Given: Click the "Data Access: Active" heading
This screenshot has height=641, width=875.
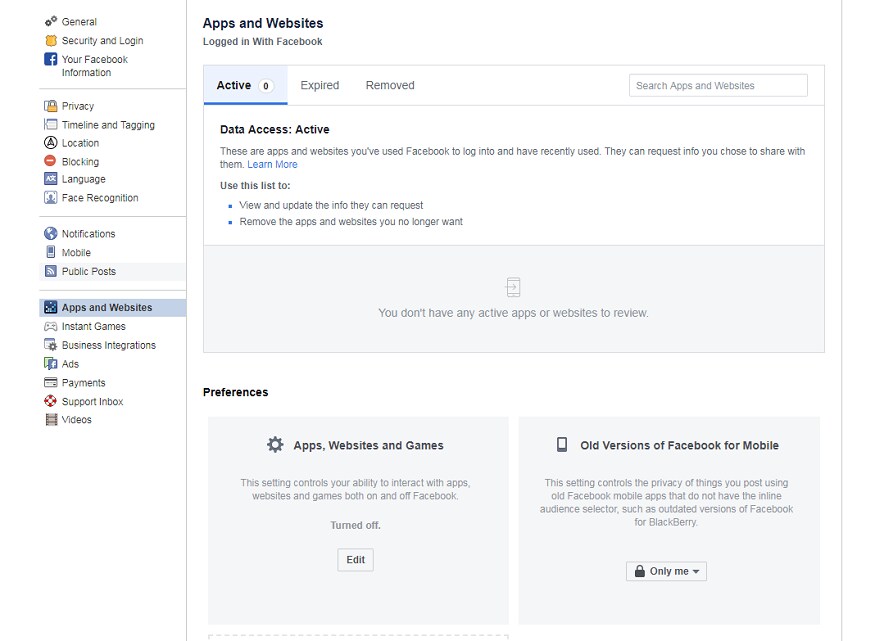Looking at the screenshot, I should pos(275,129).
